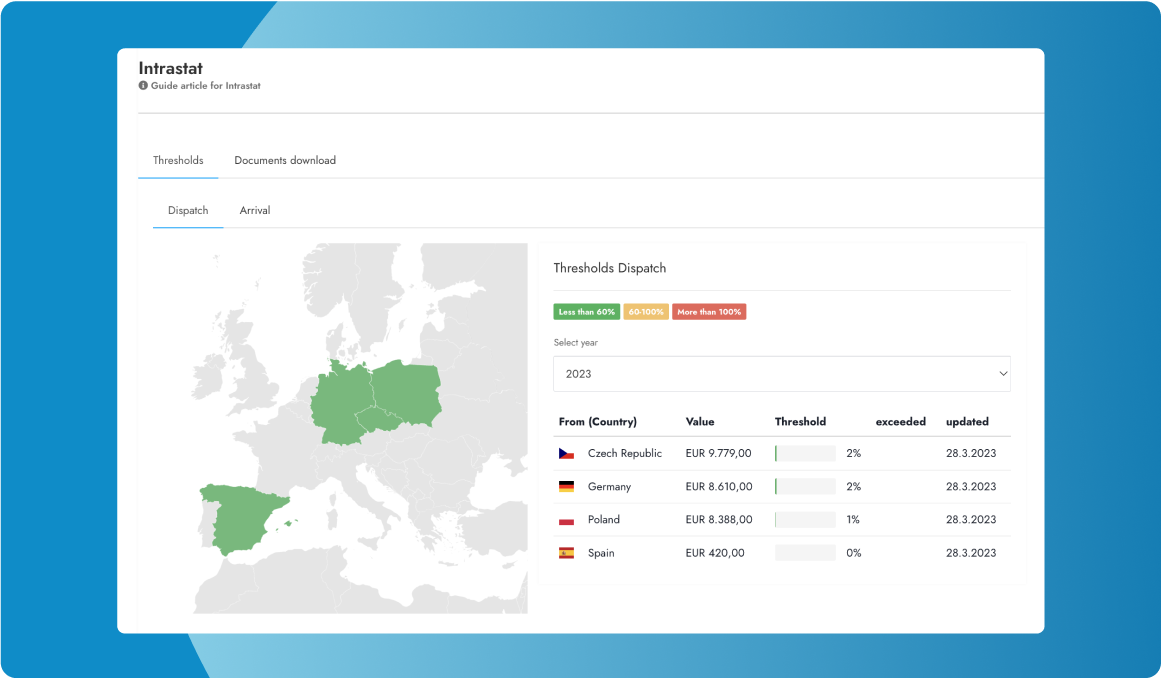This screenshot has width=1161, height=678.
Task: Click the Thresholds Dispatch heading
Action: click(609, 269)
